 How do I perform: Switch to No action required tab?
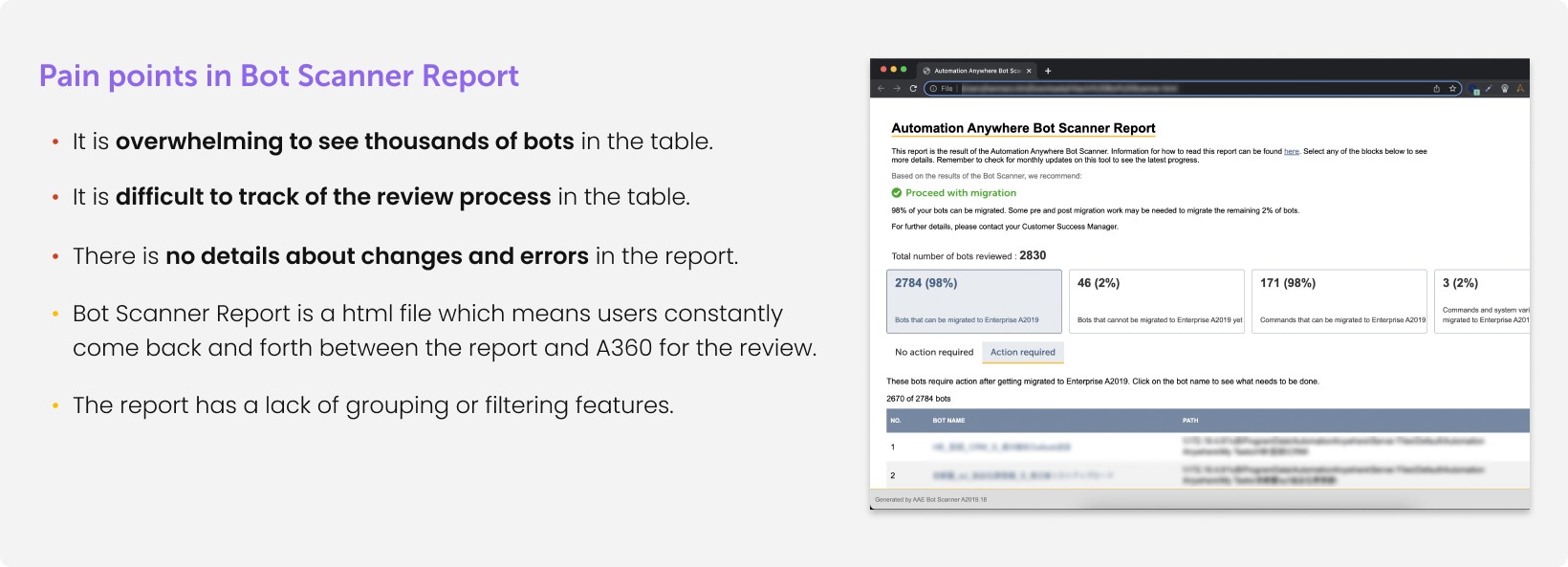[934, 352]
